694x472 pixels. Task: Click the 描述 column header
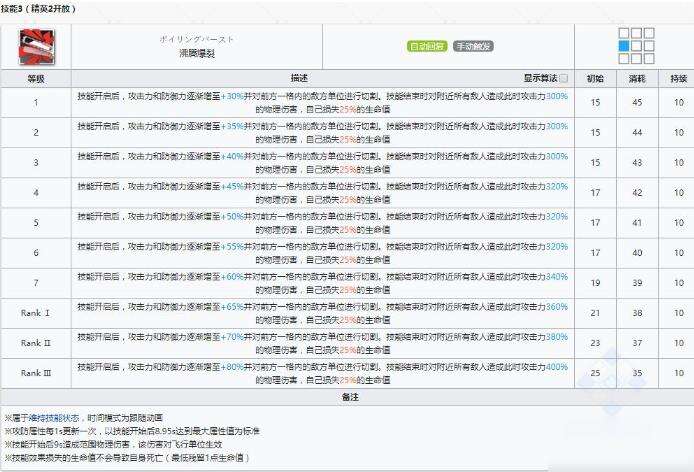(x=299, y=78)
